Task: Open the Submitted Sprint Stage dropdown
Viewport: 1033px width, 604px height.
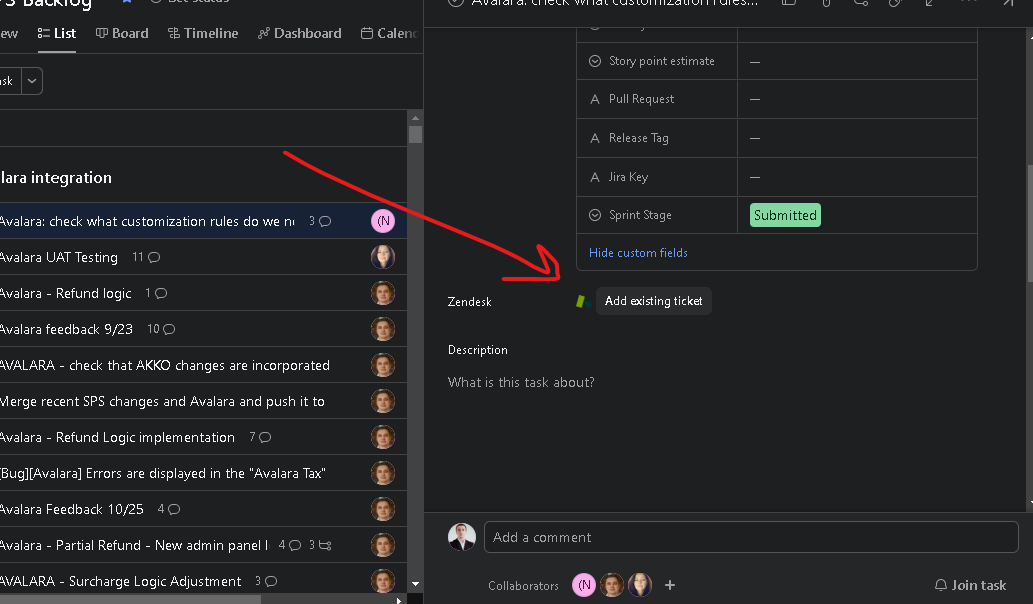Action: point(785,215)
